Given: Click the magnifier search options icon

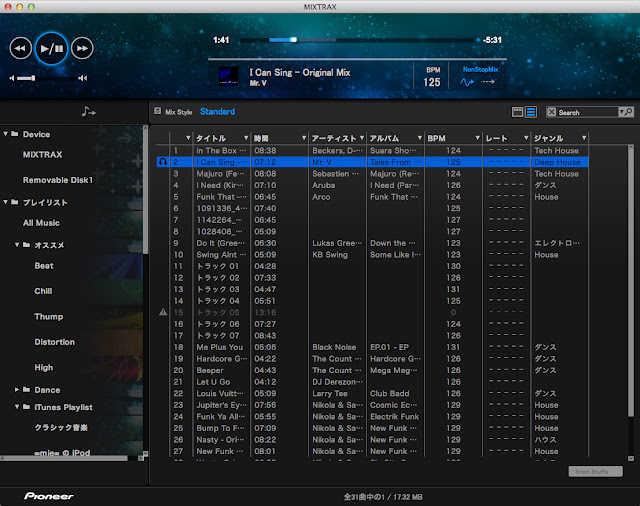Looking at the screenshot, I should coord(626,111).
